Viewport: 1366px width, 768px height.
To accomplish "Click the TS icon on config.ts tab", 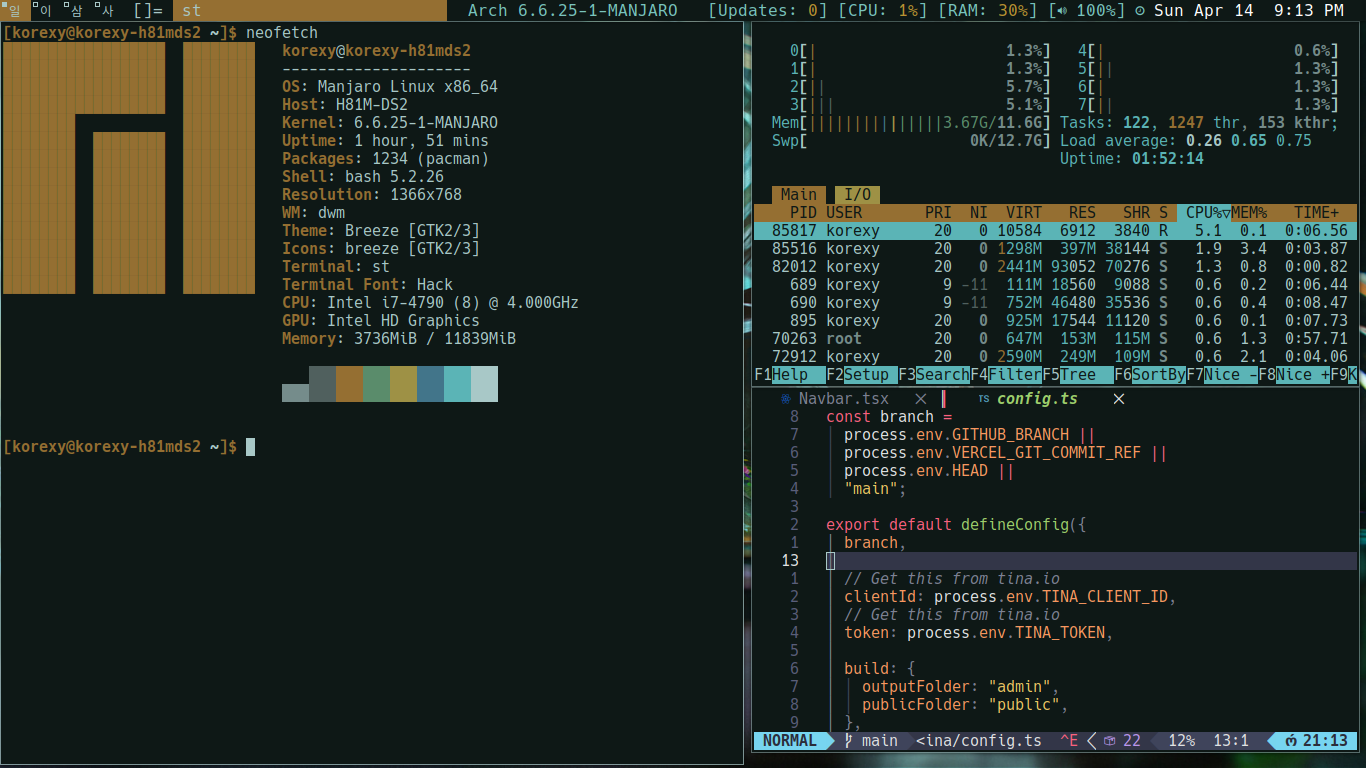I will [x=984, y=399].
